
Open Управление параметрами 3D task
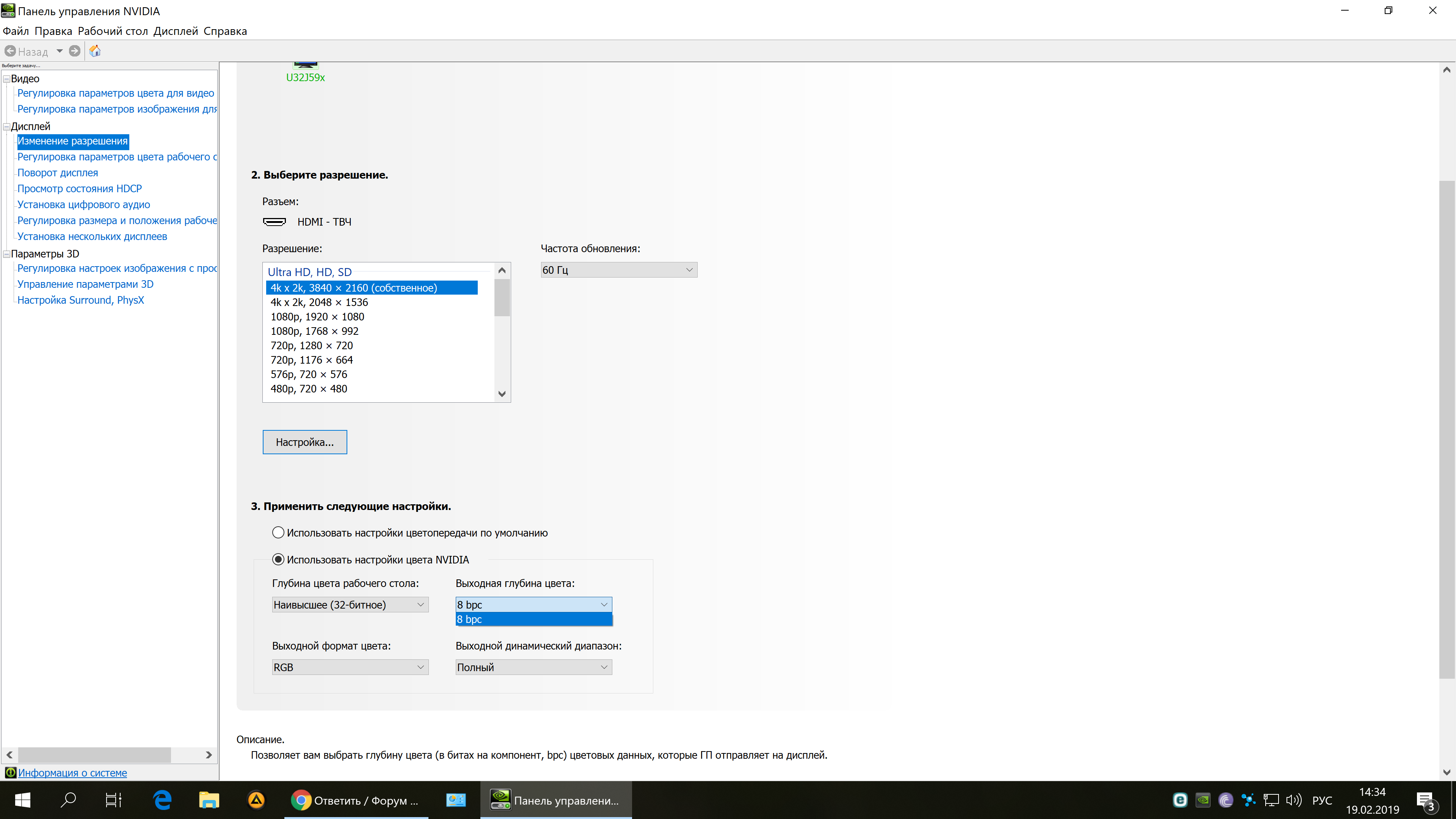click(x=85, y=284)
